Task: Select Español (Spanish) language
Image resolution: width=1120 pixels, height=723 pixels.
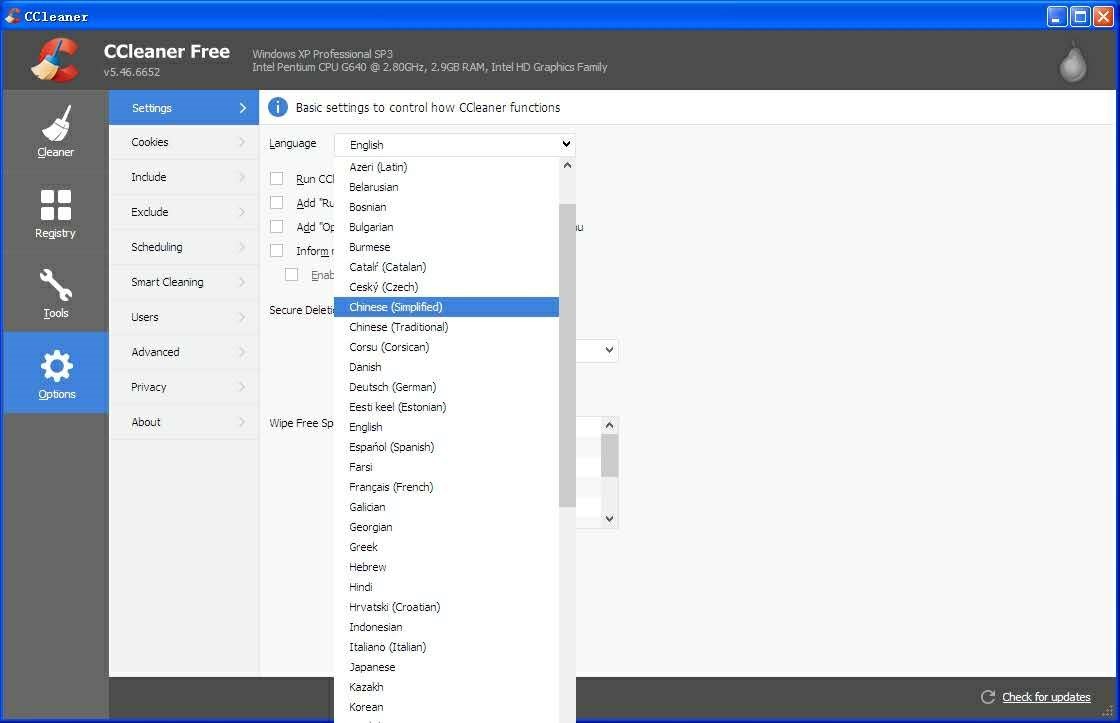Action: pyautogui.click(x=446, y=447)
